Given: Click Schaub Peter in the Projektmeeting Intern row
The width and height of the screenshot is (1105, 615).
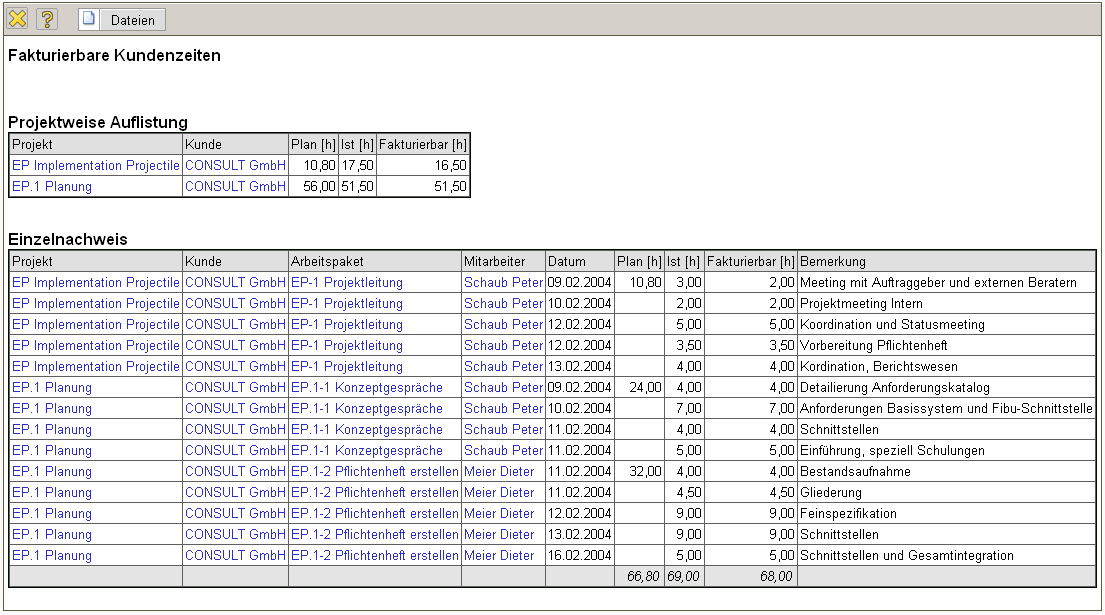Looking at the screenshot, I should coord(503,304).
